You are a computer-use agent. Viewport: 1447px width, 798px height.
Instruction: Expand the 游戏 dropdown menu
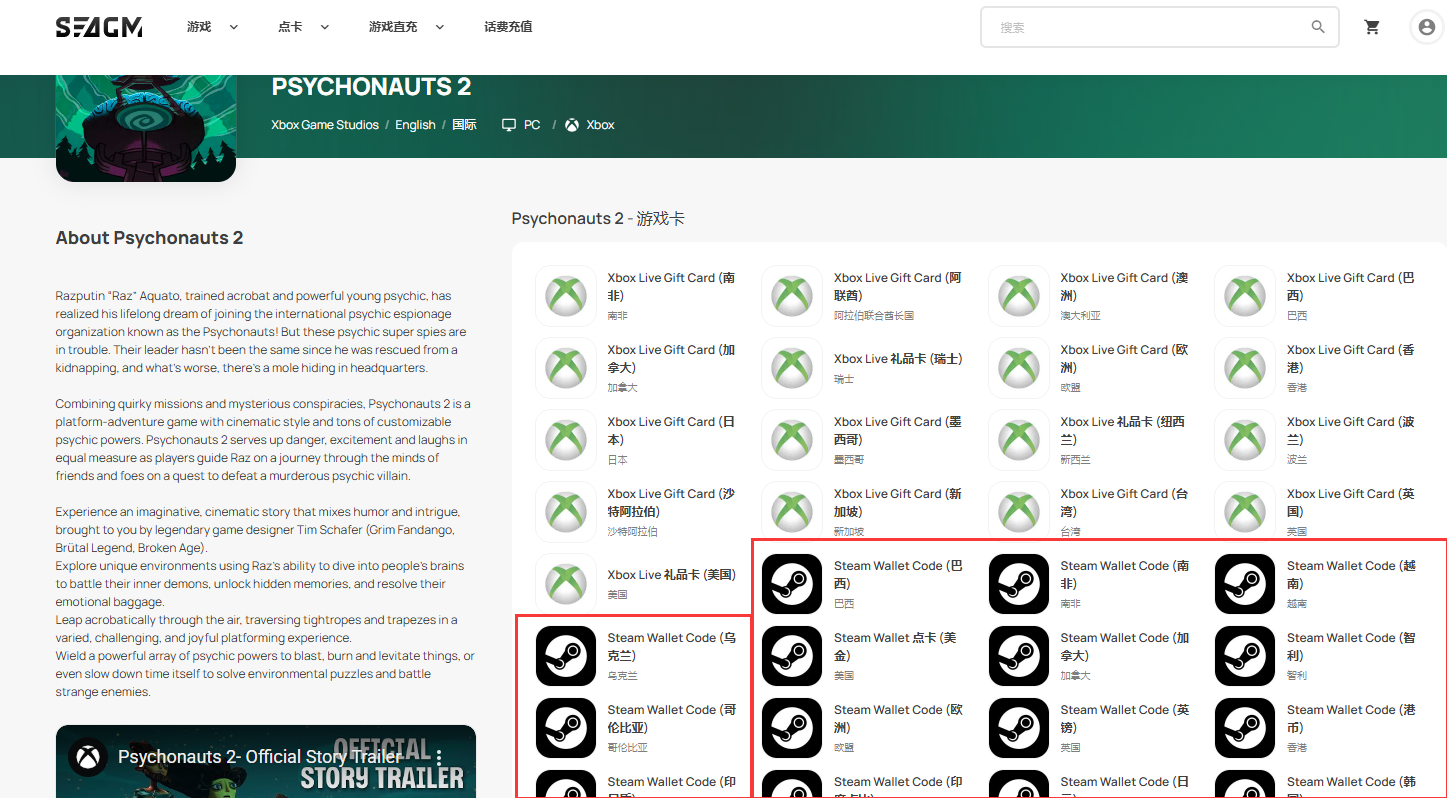212,27
